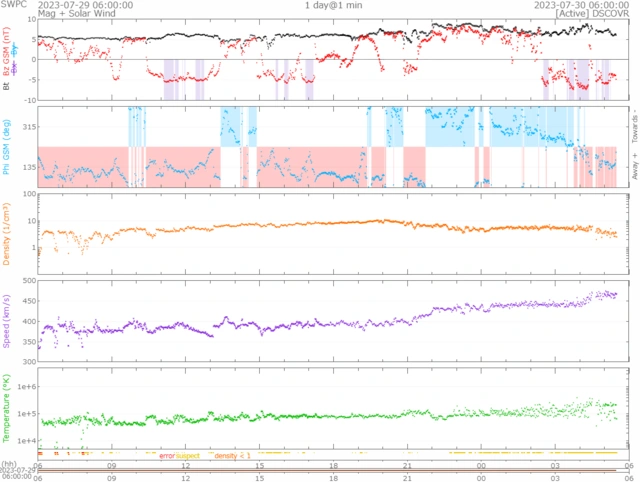Viewport: 640px width, 482px height.
Task: Click the 'Speed (km/s)' axis label
Action: pyautogui.click(x=6, y=321)
